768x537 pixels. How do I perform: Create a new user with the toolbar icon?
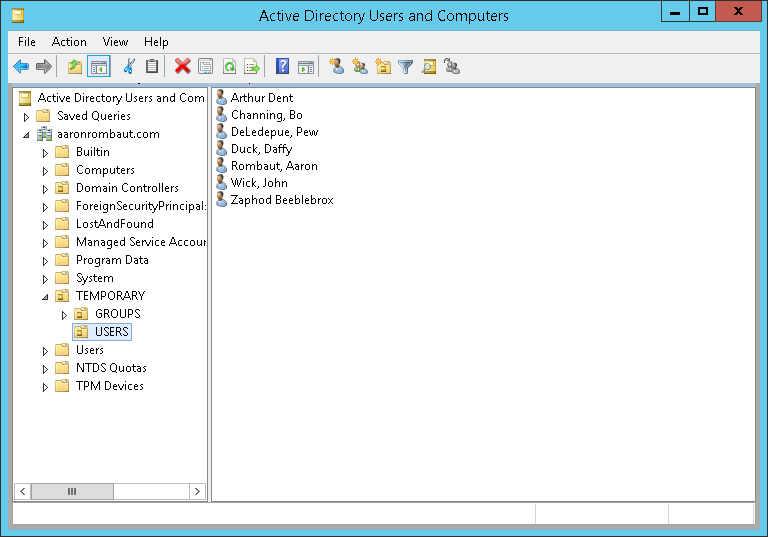pyautogui.click(x=336, y=66)
